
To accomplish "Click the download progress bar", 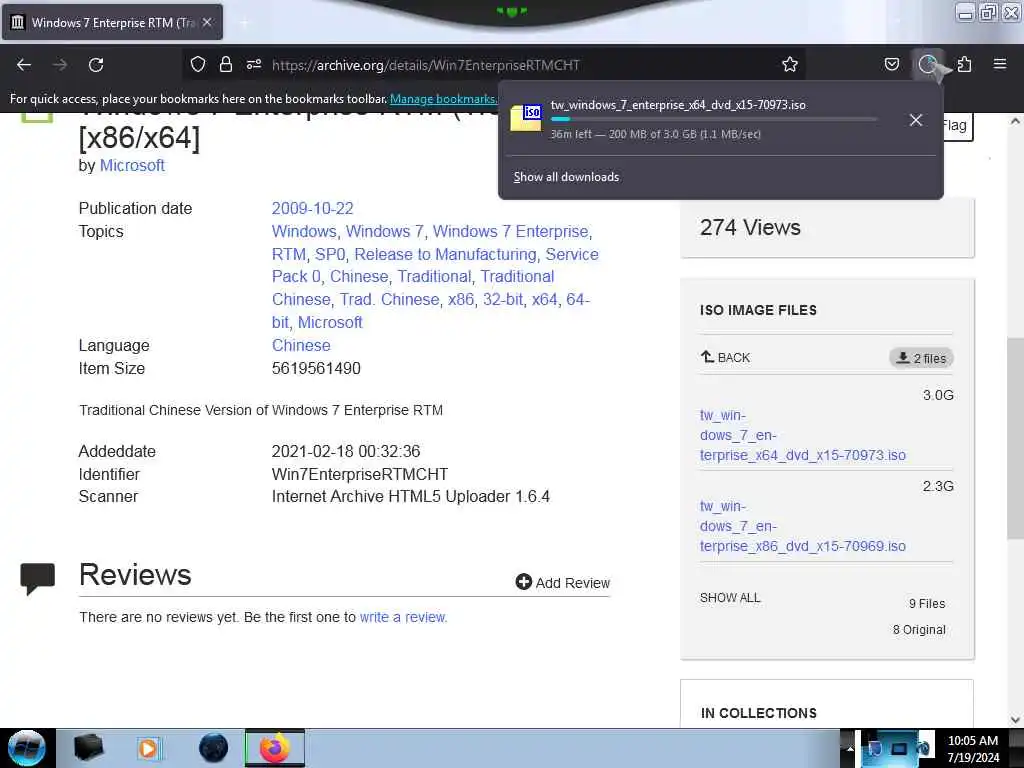I will [713, 120].
